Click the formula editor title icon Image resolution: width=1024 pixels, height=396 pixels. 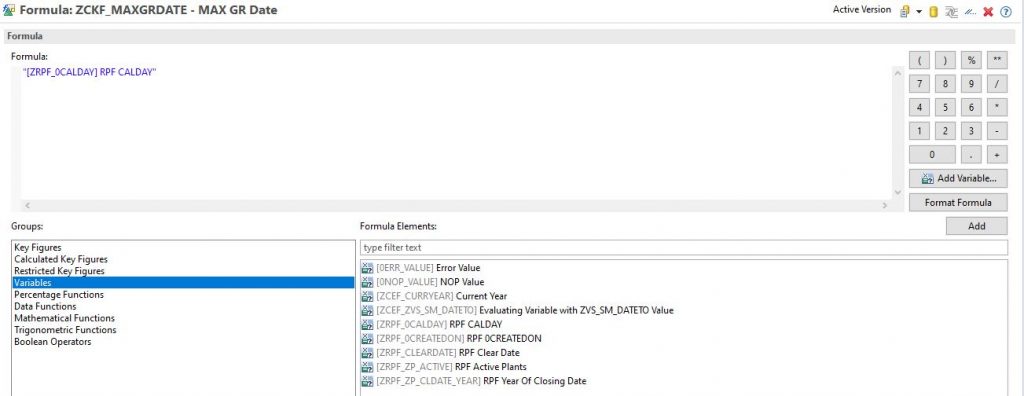8,10
